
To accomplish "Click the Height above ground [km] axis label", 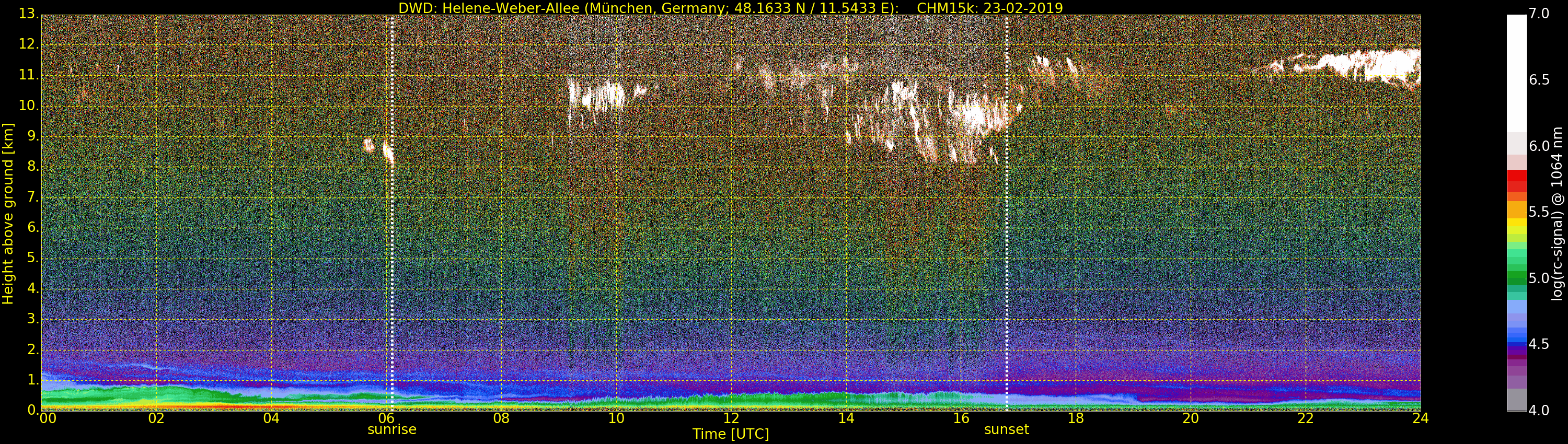I will 8,213.
